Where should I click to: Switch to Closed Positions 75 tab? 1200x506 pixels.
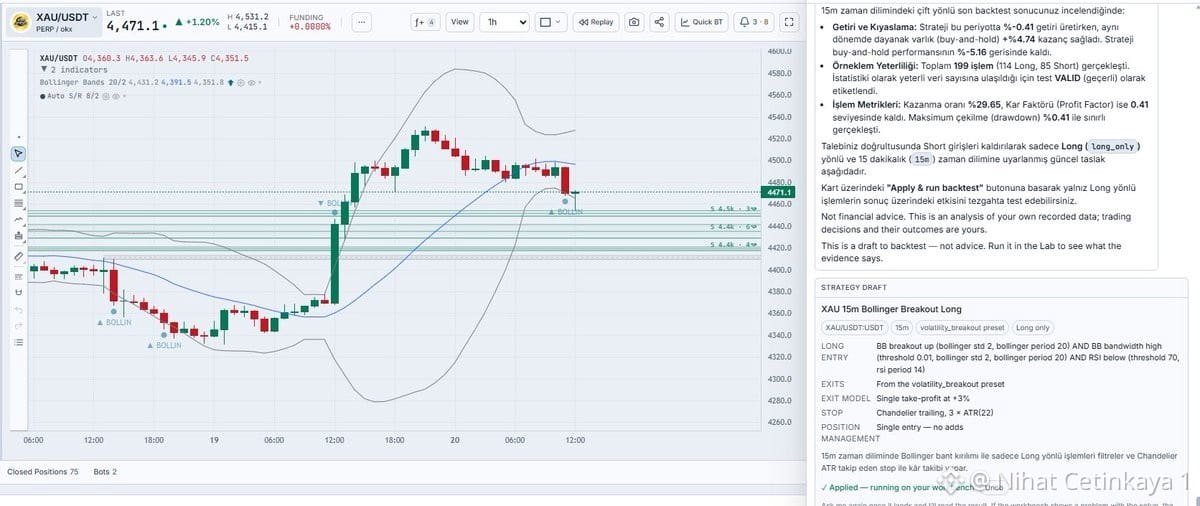(x=43, y=471)
